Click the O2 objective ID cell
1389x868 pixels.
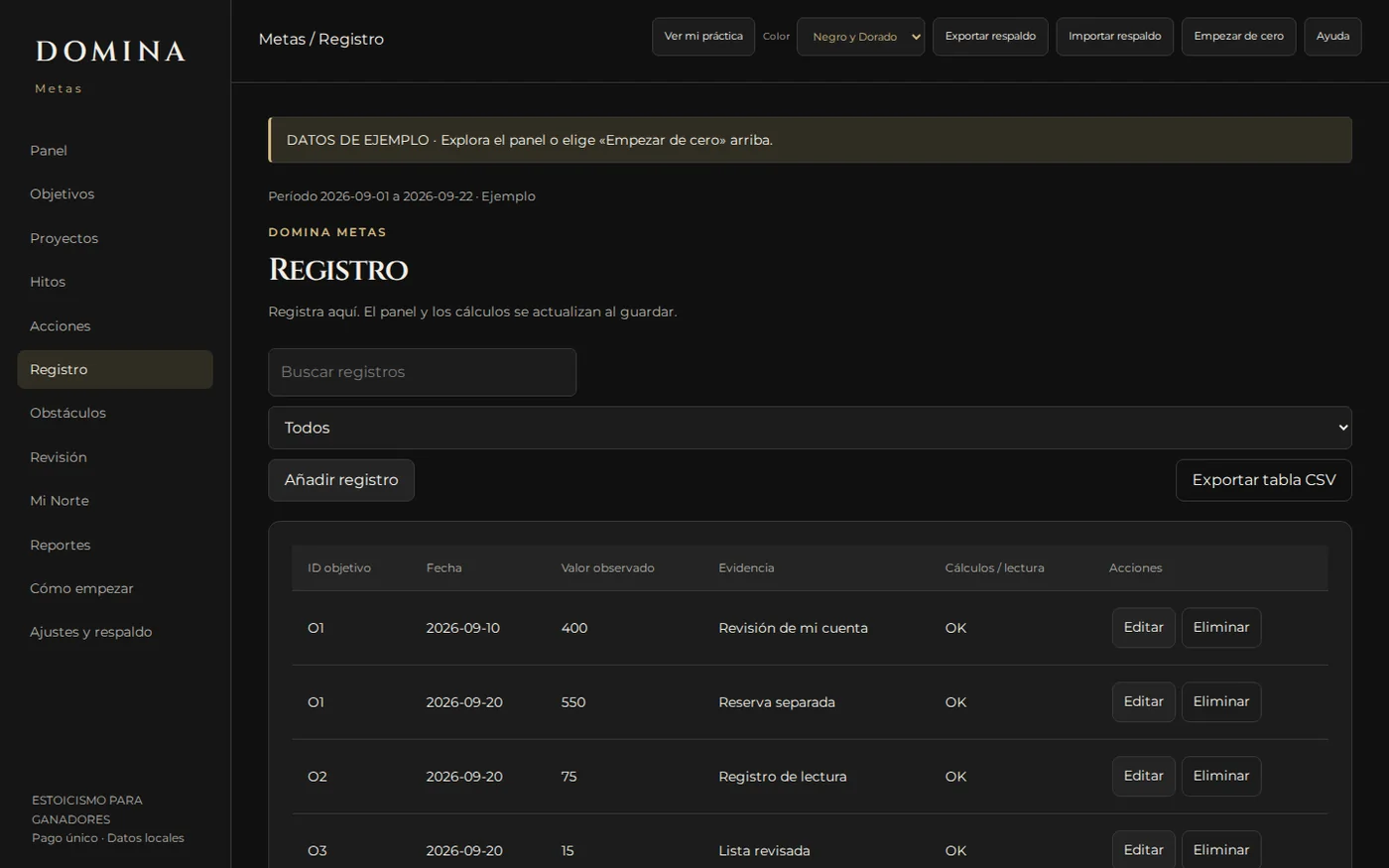(x=317, y=777)
